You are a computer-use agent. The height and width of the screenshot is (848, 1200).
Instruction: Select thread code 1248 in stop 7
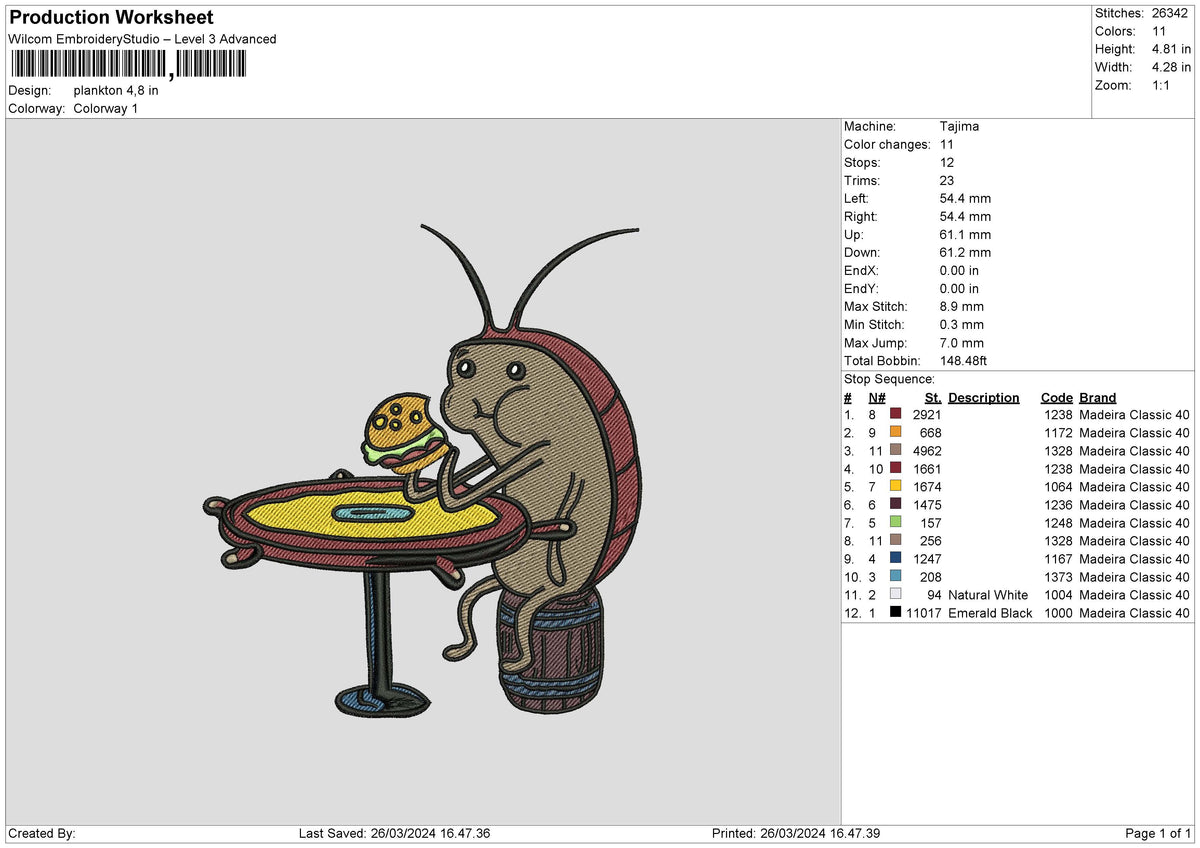point(1057,522)
